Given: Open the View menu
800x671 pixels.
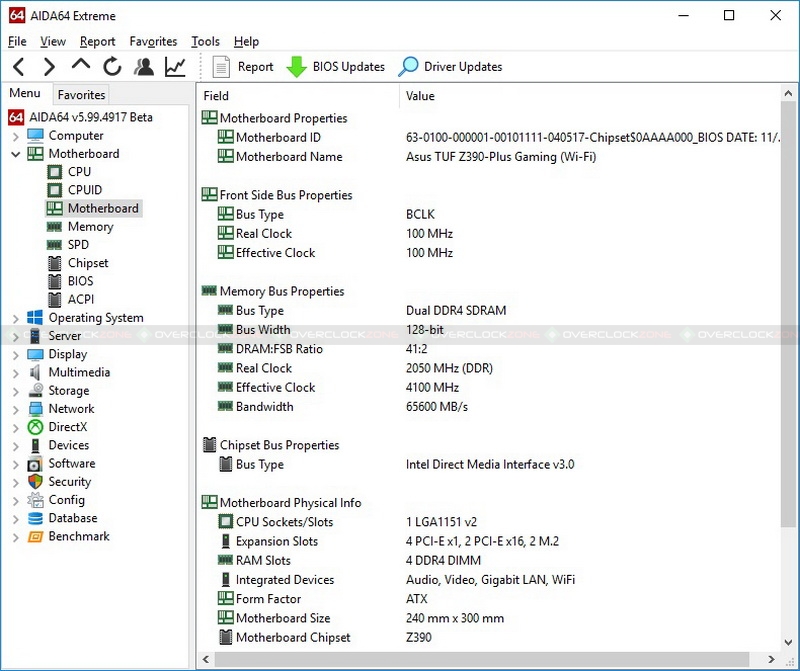Looking at the screenshot, I should coord(53,41).
